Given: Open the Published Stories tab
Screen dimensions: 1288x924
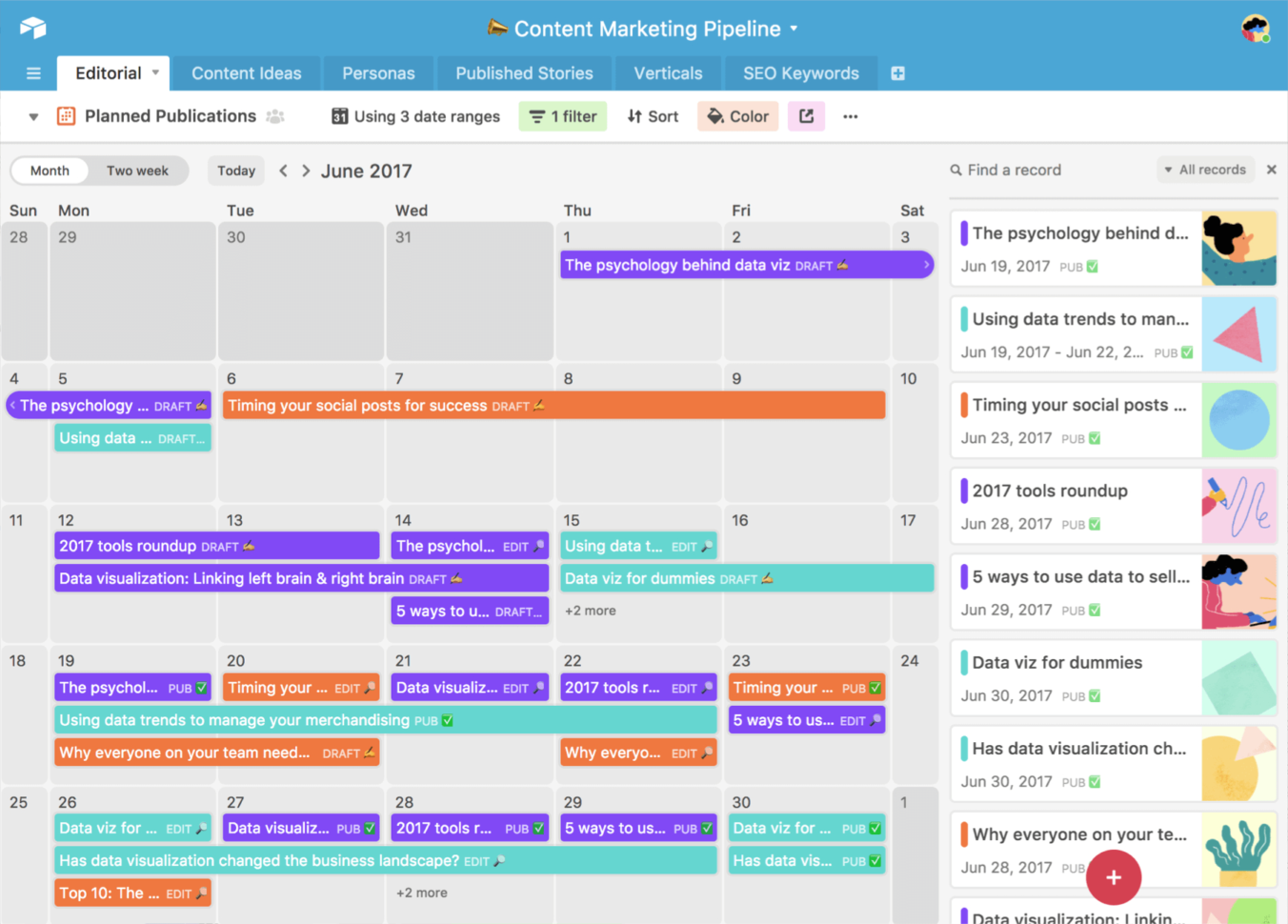Looking at the screenshot, I should (x=524, y=73).
